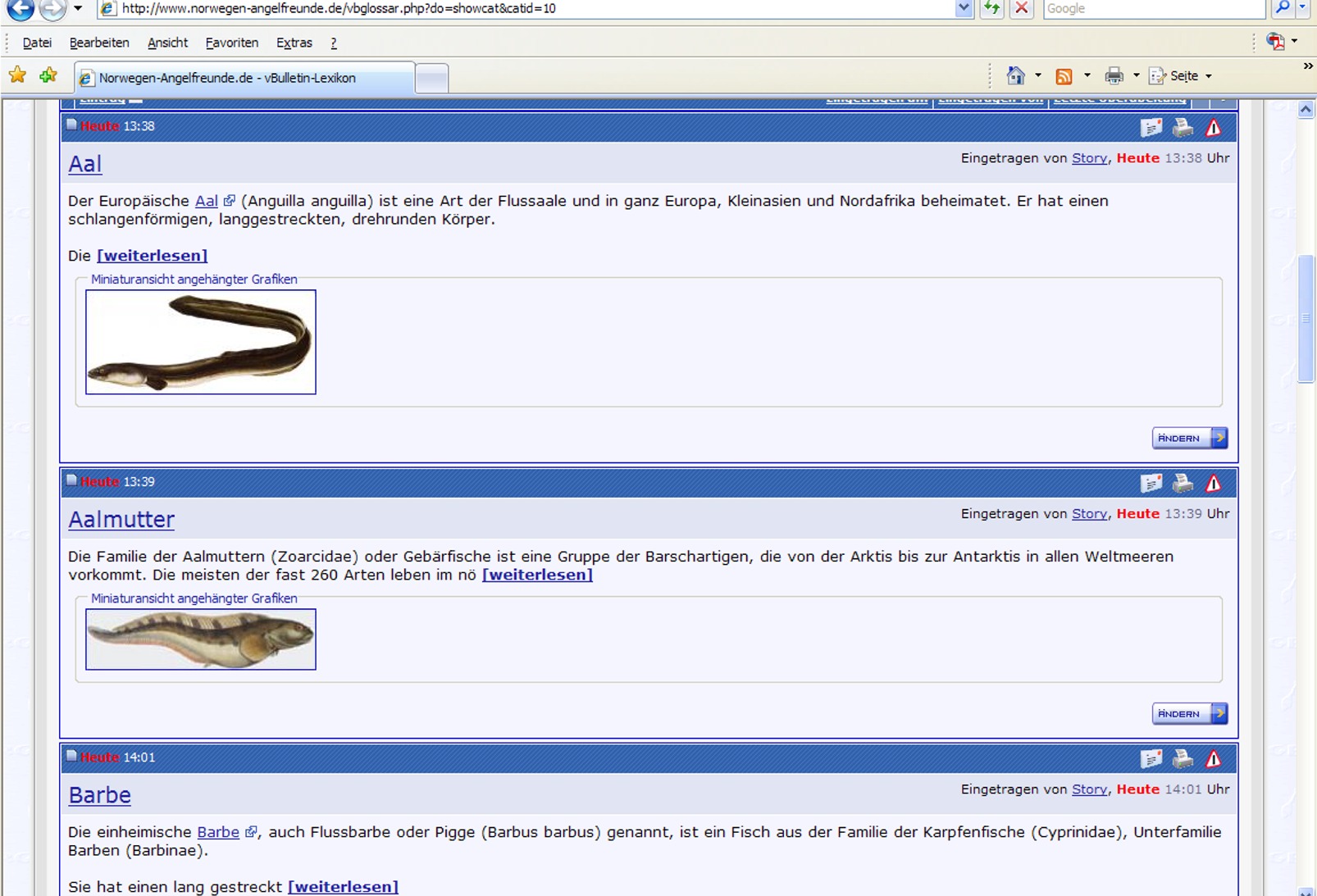Show more toolbar commands chevron
The image size is (1317, 896).
(1308, 66)
